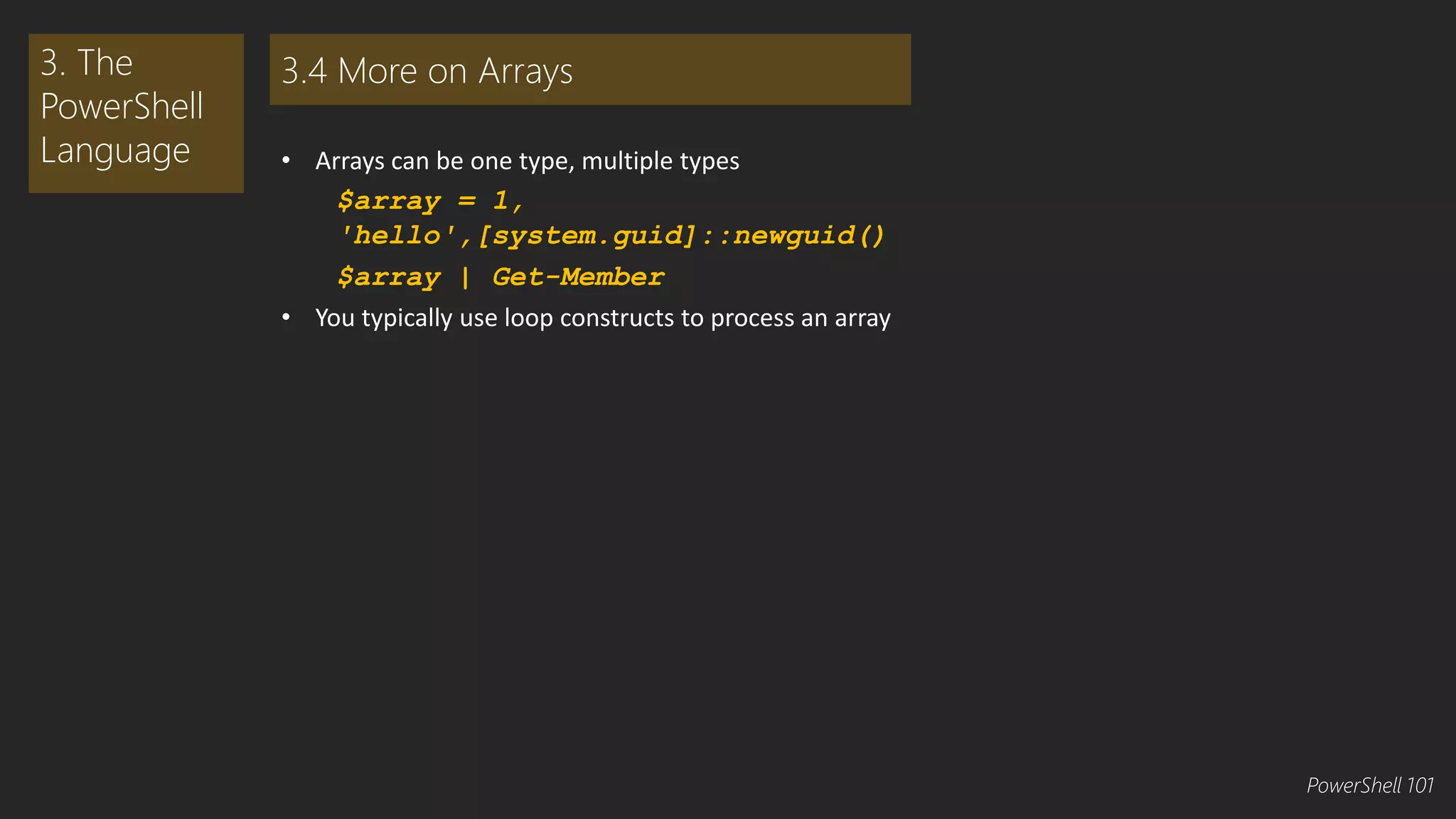Select '$array' in the Get-Member line

pos(389,277)
